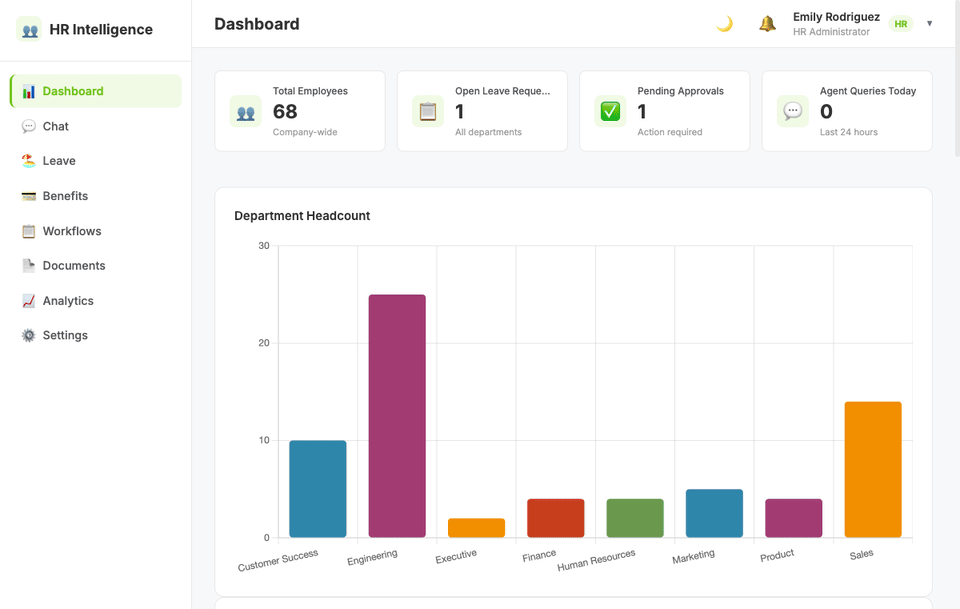Image resolution: width=960 pixels, height=609 pixels.
Task: Click the green HR avatar badge
Action: pos(901,24)
